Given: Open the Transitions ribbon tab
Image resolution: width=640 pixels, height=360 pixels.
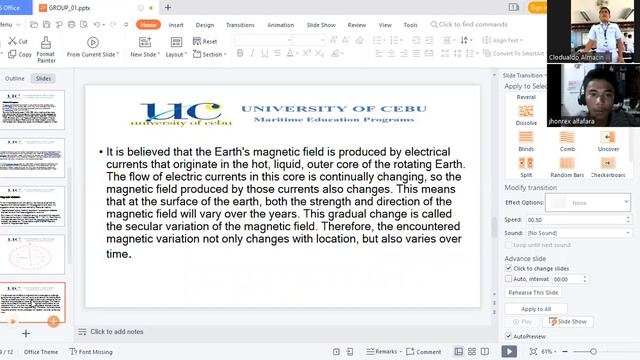Looking at the screenshot, I should [240, 25].
